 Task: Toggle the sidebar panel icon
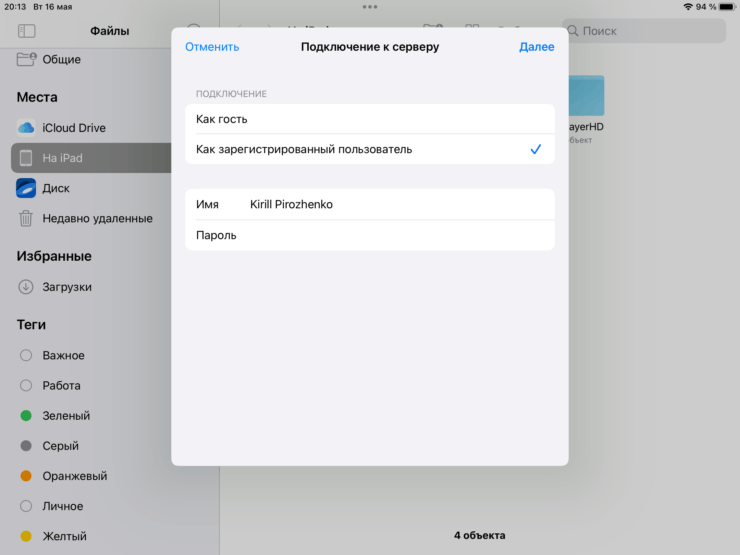click(27, 31)
